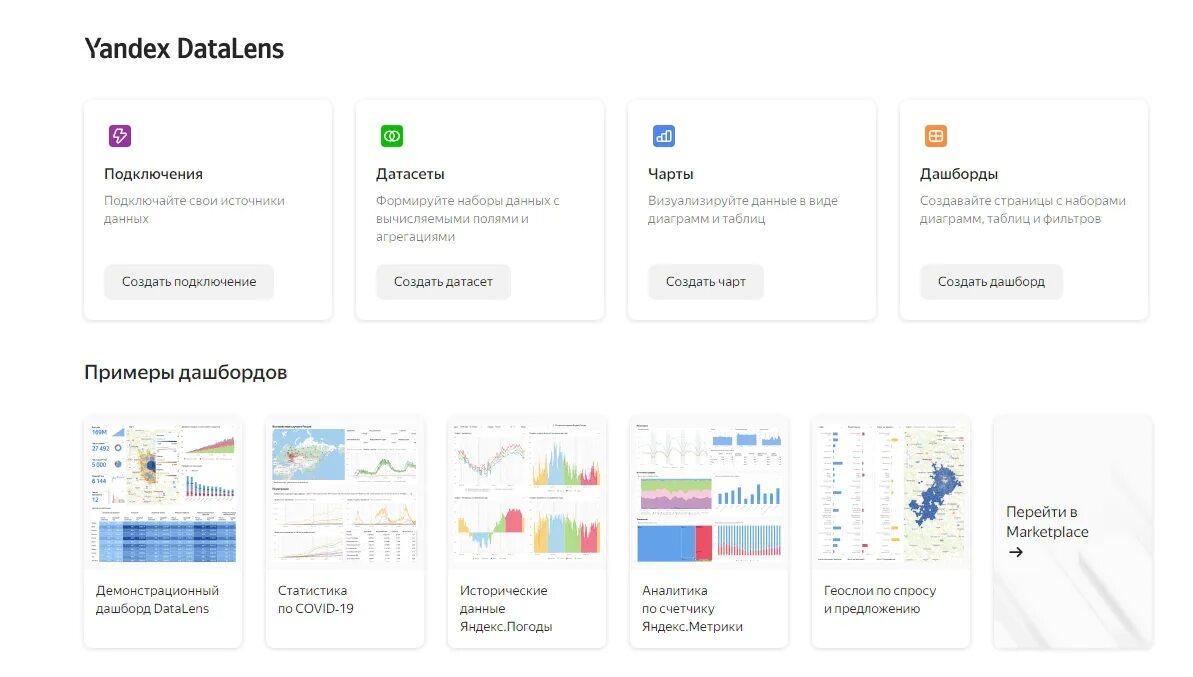Image resolution: width=1193 pixels, height=677 pixels.
Task: Open the Исторические данные Яндекс.Погоды thumbnail
Action: (527, 493)
